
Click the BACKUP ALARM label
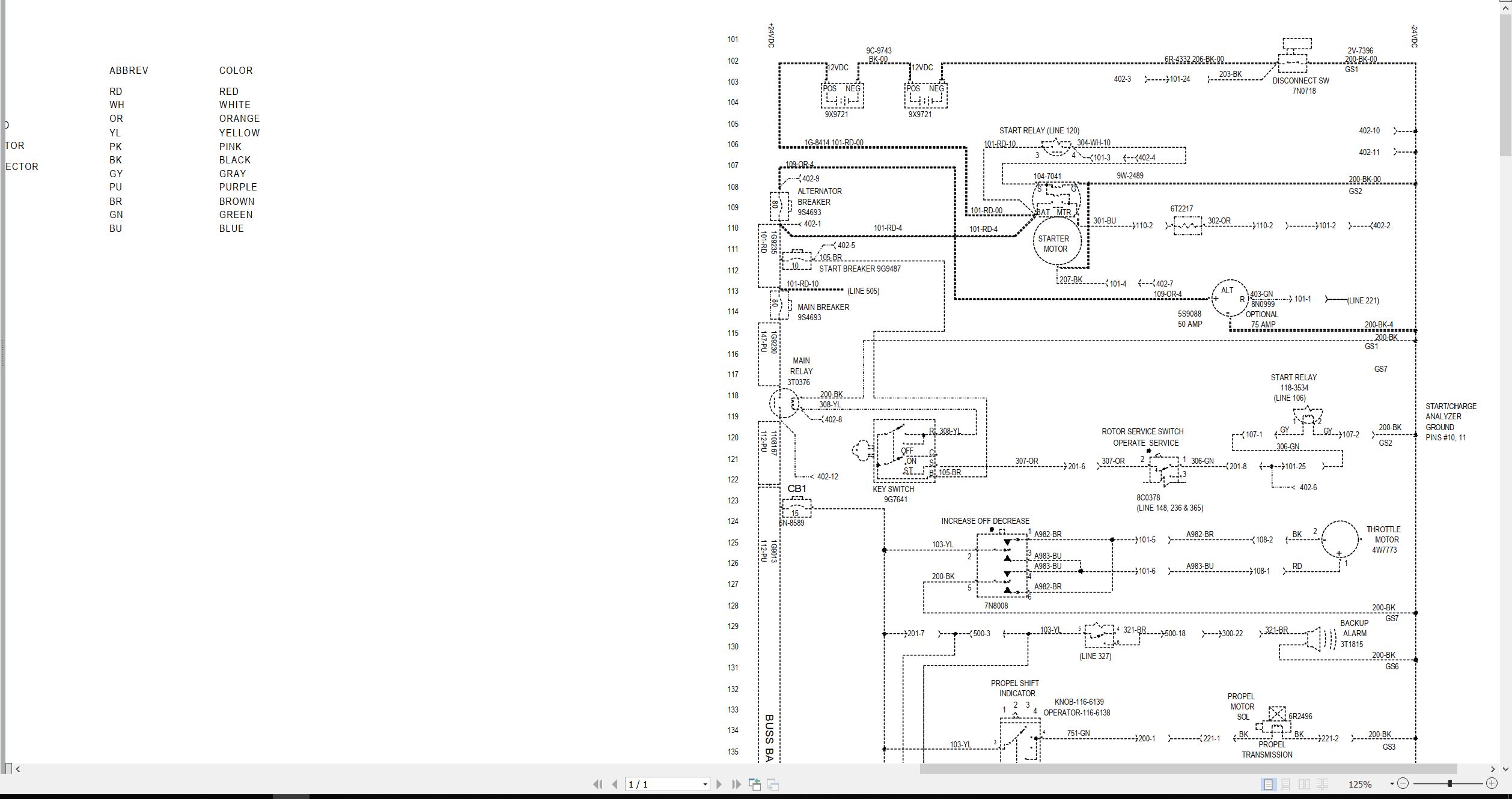pyautogui.click(x=1354, y=628)
